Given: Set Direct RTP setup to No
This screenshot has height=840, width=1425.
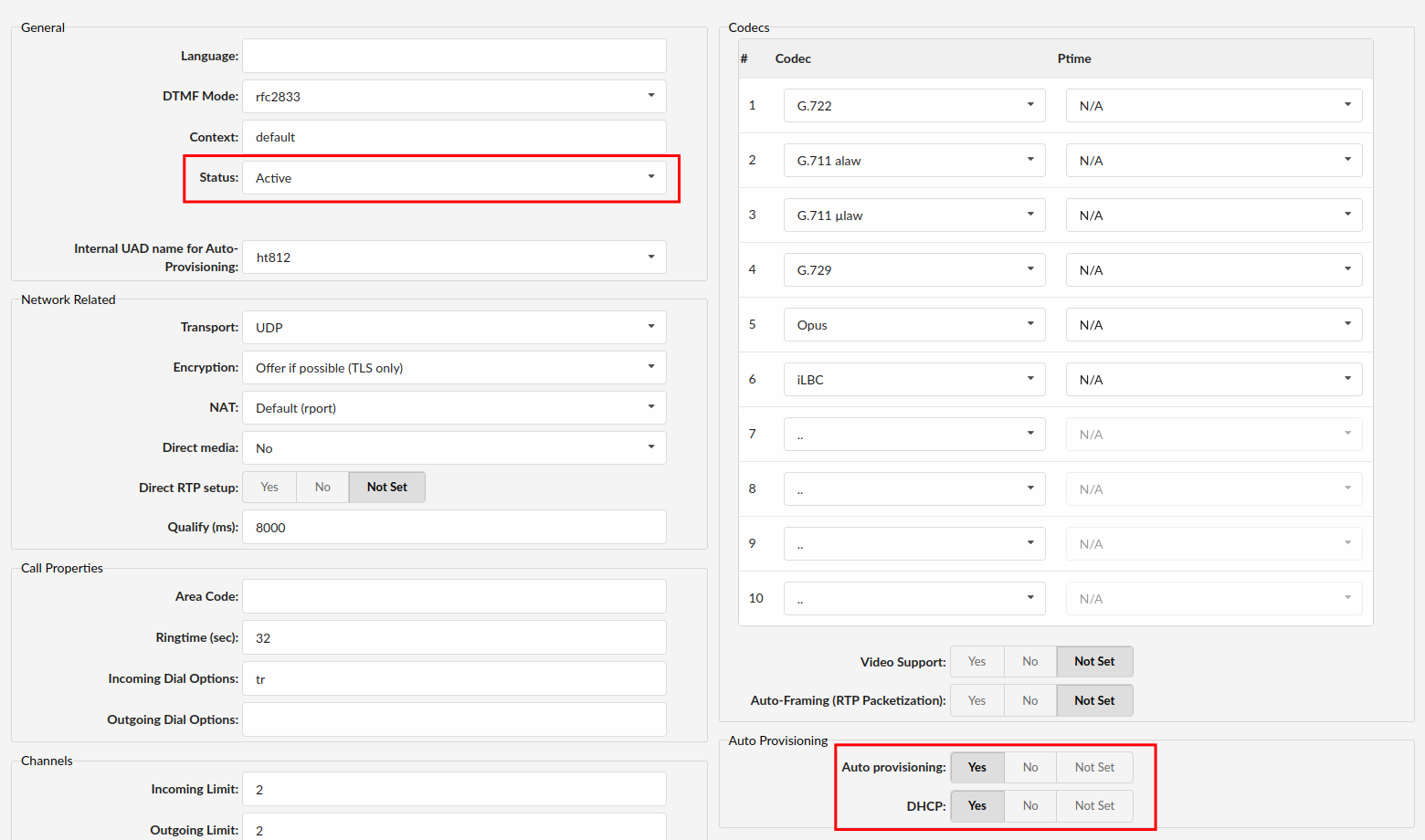Looking at the screenshot, I should (x=322, y=487).
